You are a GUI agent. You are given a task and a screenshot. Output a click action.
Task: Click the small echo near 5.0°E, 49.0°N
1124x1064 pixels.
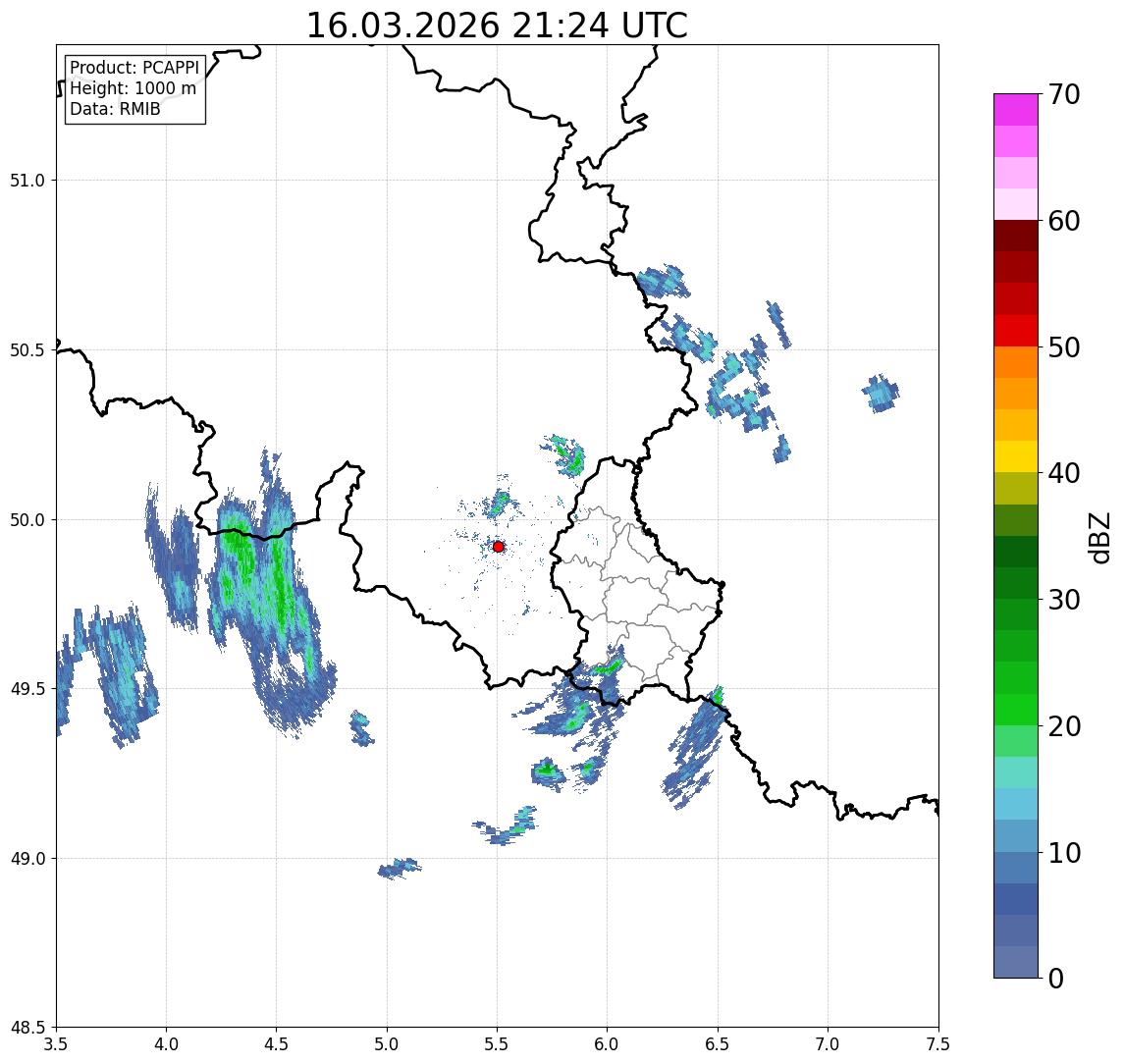[400, 869]
